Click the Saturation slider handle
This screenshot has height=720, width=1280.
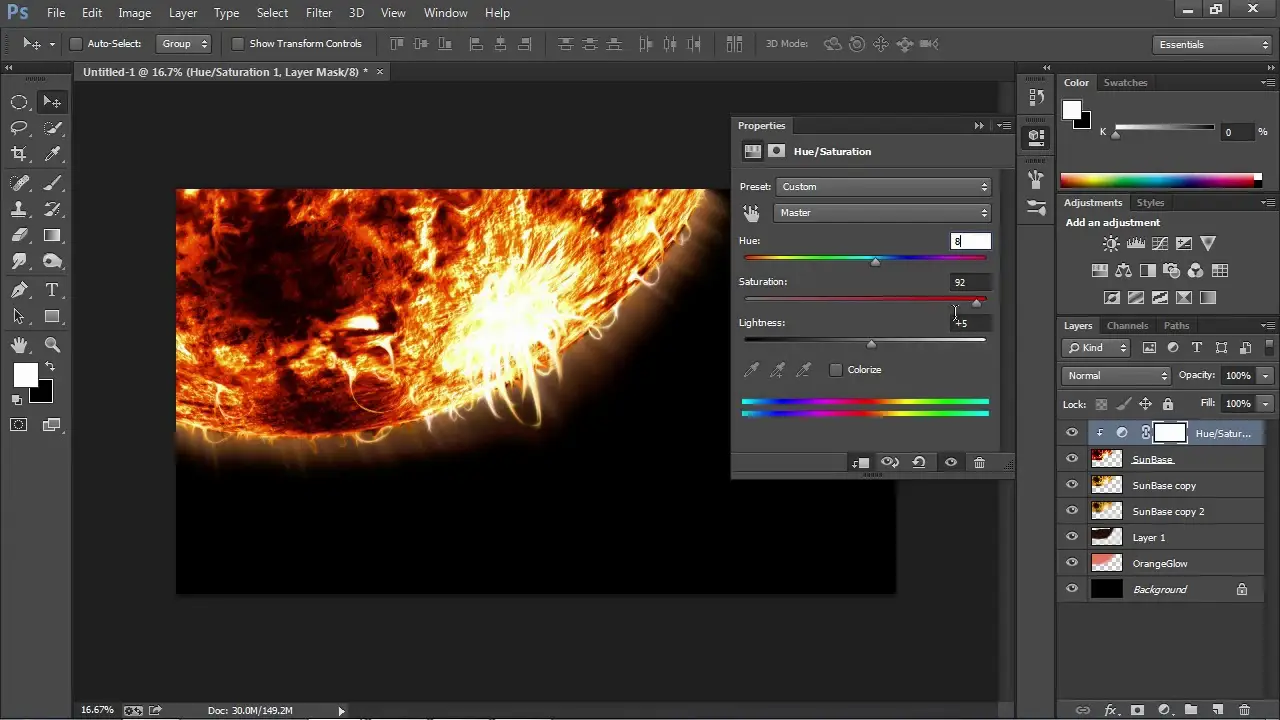[977, 303]
